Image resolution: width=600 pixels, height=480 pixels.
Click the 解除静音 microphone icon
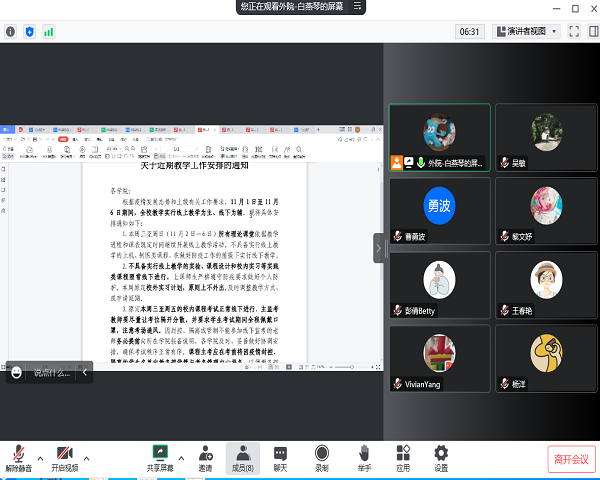click(x=19, y=452)
